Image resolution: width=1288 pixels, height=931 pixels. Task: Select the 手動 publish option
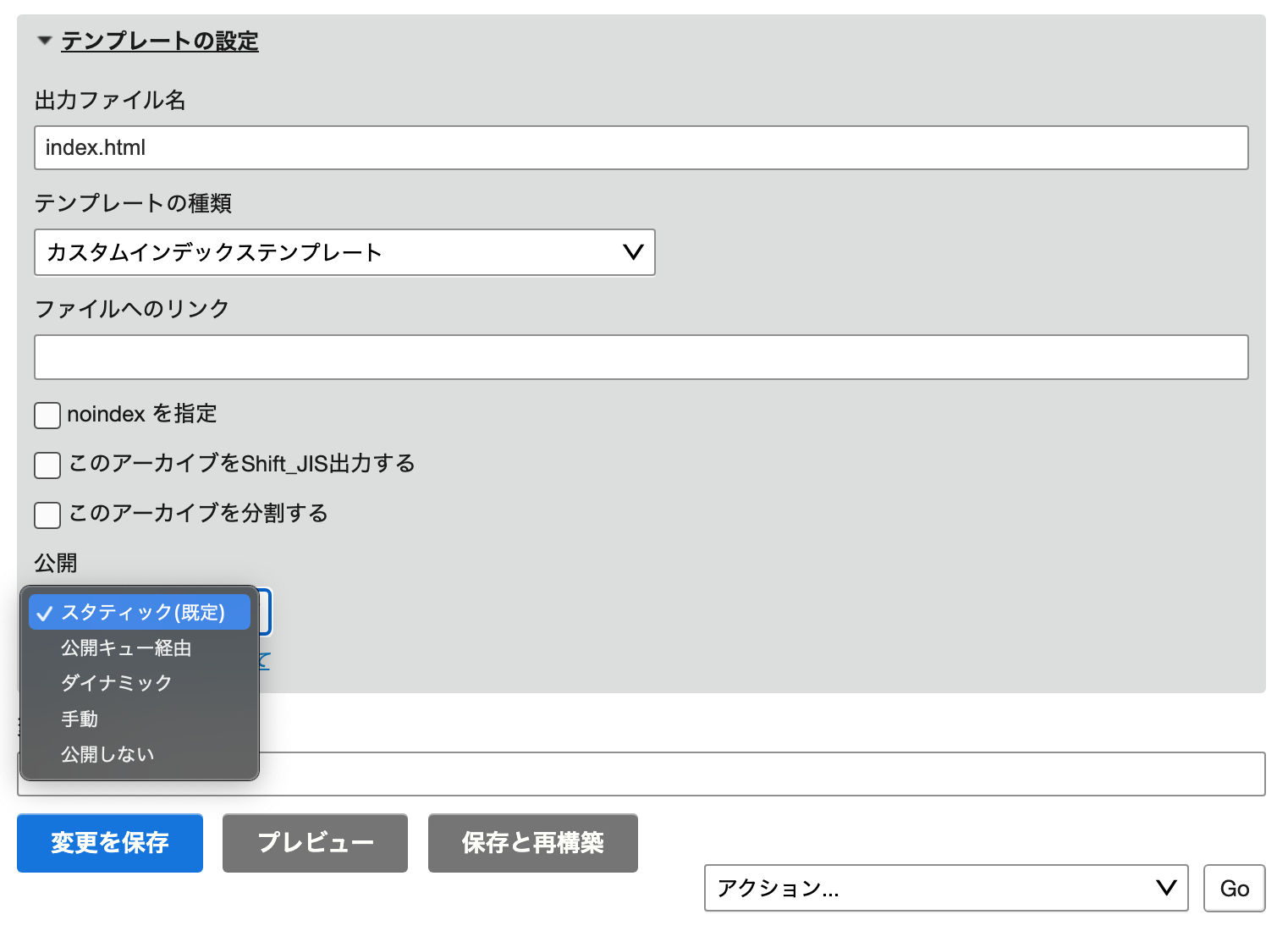point(80,719)
